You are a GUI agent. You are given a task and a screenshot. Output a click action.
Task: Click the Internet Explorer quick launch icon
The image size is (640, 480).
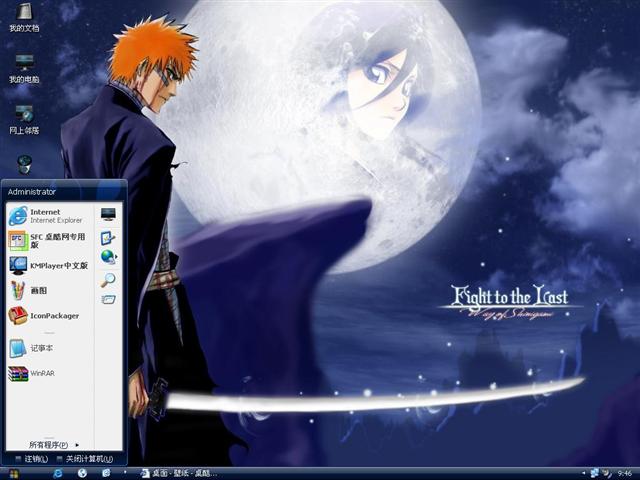coord(58,473)
